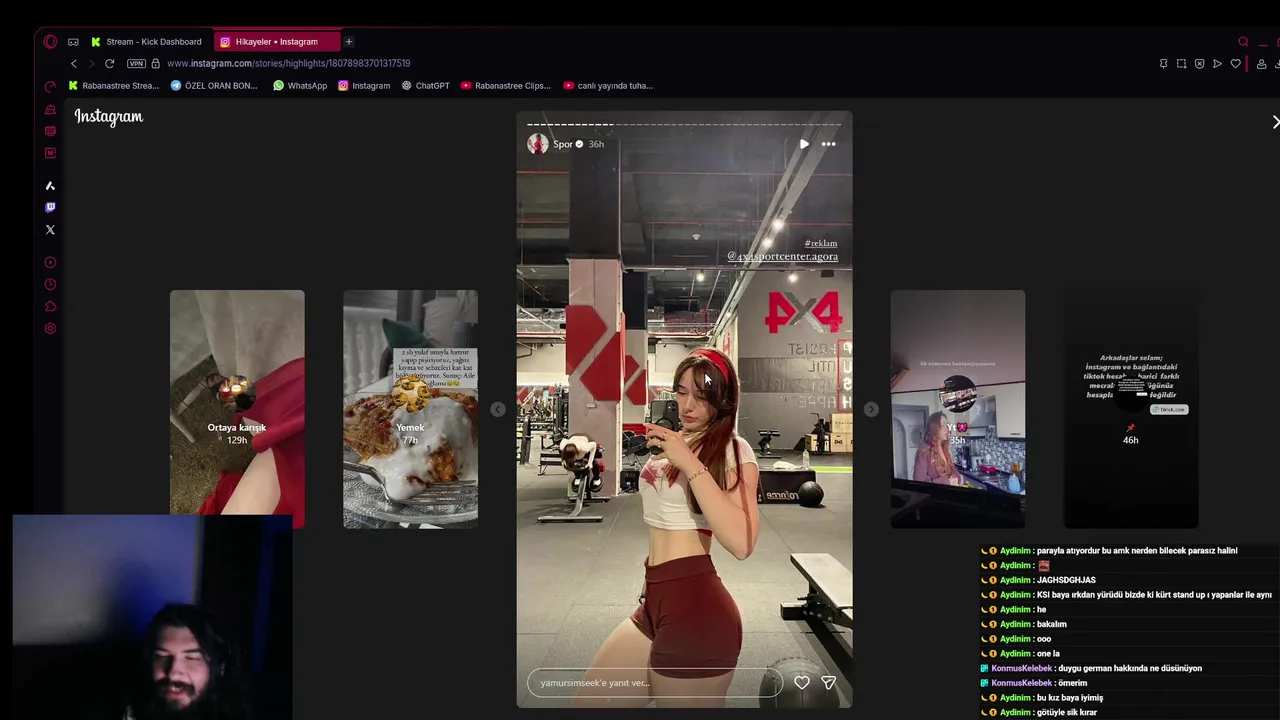
Task: Open Rabanastree Strea... bookmark
Action: point(114,86)
